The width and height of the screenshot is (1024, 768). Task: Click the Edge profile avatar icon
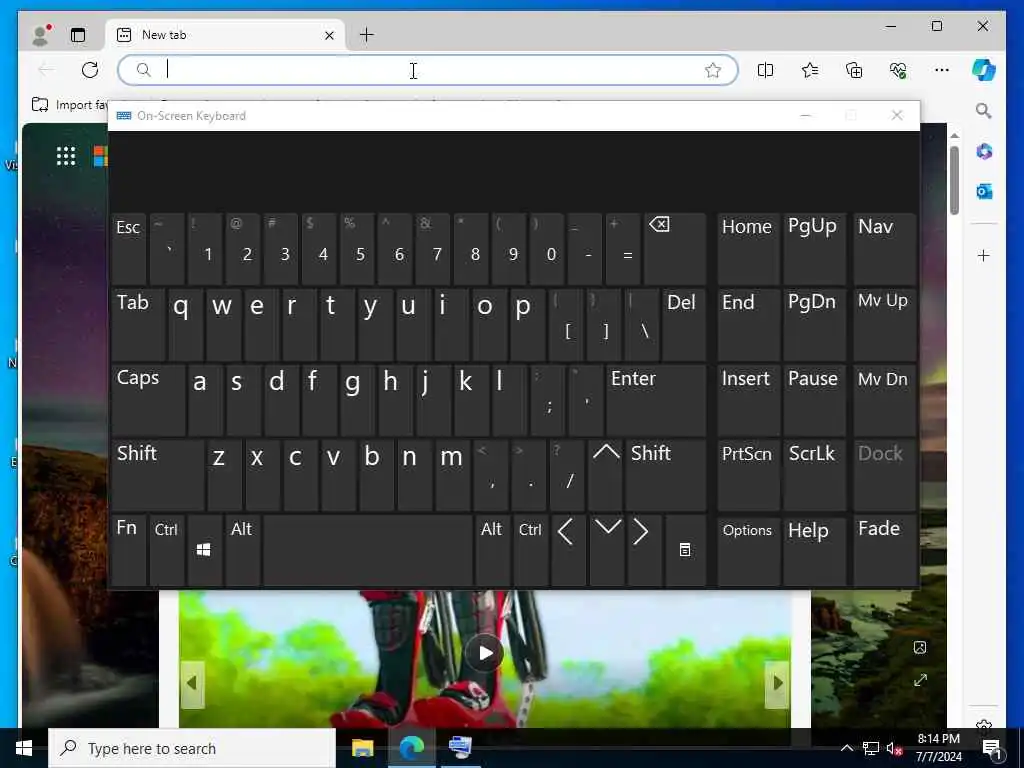(41, 35)
